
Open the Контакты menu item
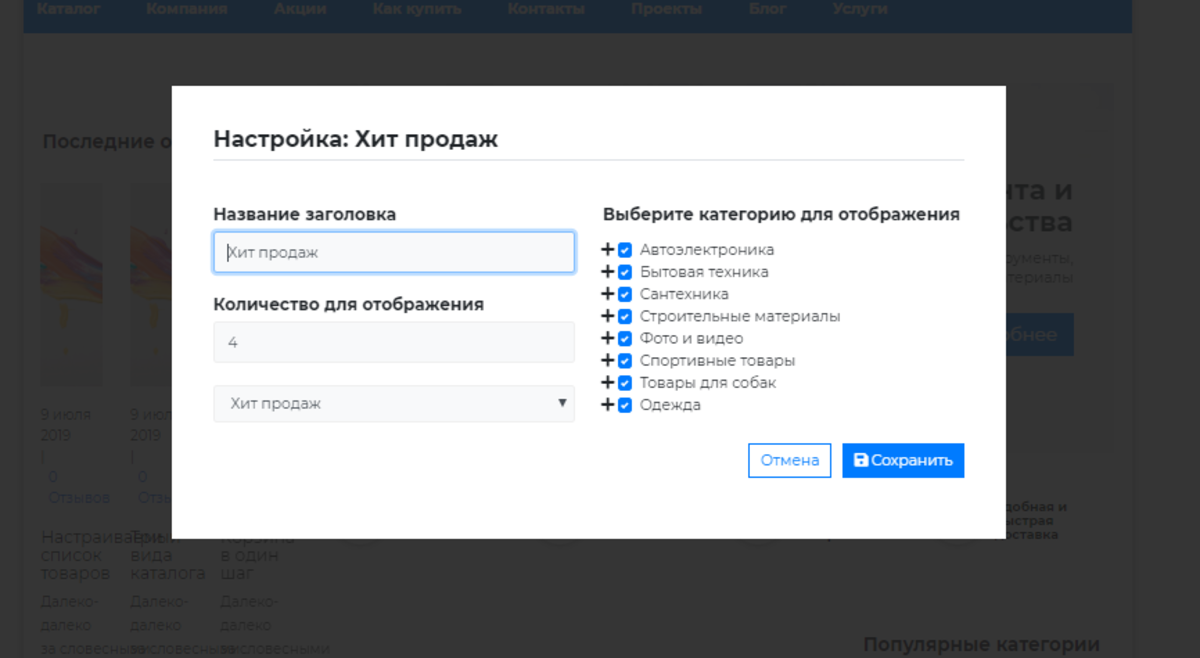pyautogui.click(x=546, y=9)
